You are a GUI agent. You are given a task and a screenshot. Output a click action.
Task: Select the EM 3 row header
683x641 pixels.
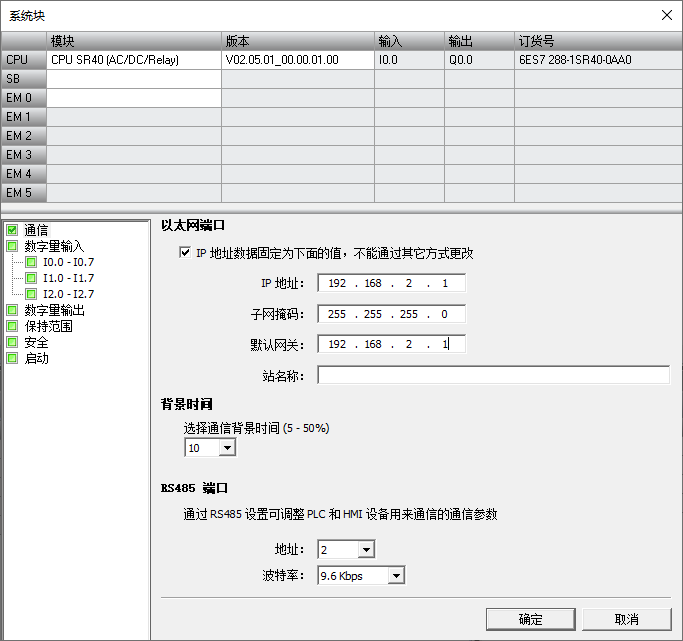click(24, 155)
